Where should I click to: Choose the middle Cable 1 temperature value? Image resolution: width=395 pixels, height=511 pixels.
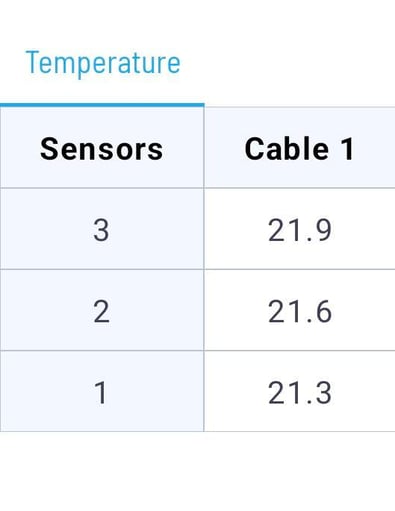(299, 310)
